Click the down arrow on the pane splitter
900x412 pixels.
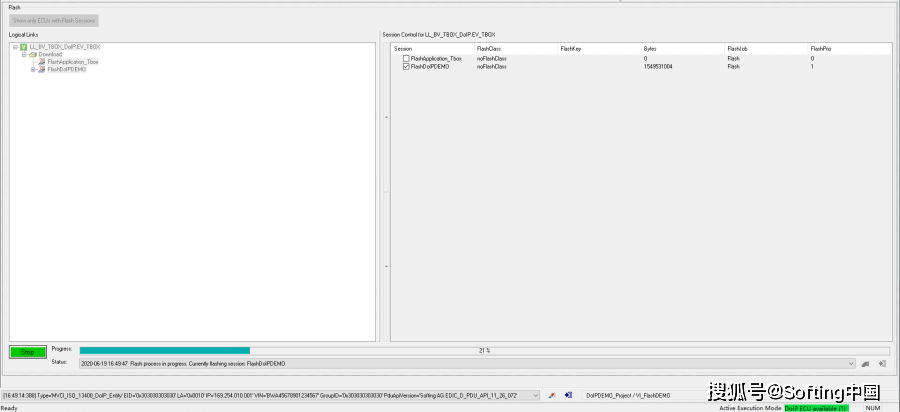click(x=386, y=266)
